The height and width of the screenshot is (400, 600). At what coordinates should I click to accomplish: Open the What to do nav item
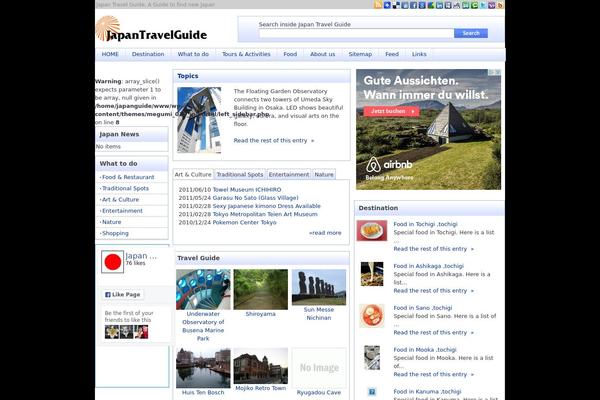click(193, 54)
